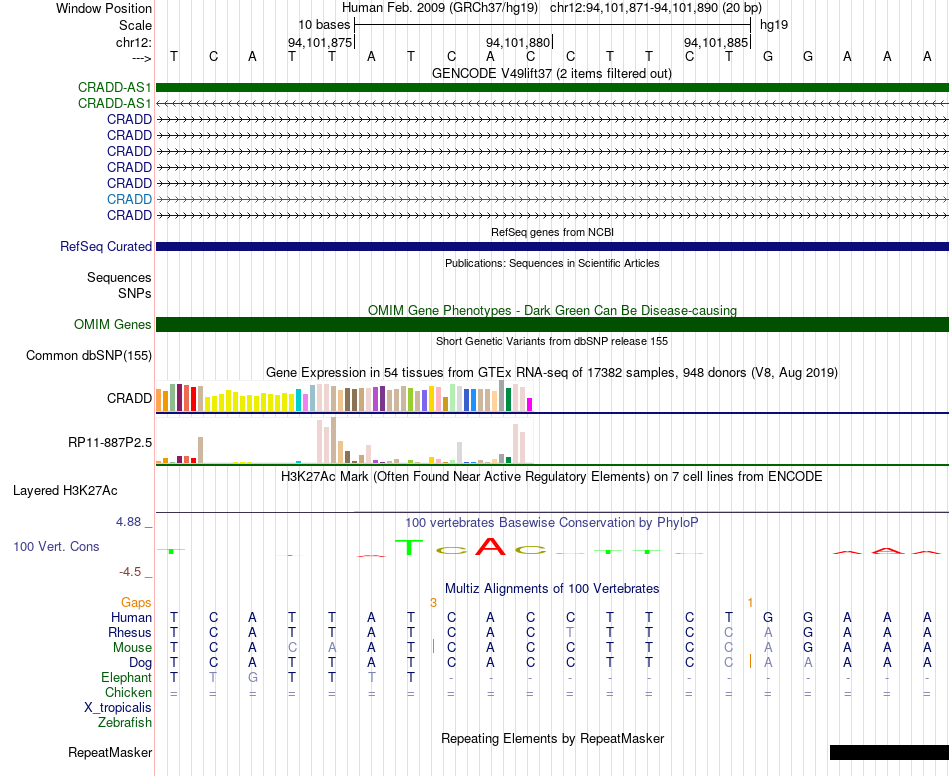
Task: Click the 'RefSeq Curated' track label
Action: [105, 247]
